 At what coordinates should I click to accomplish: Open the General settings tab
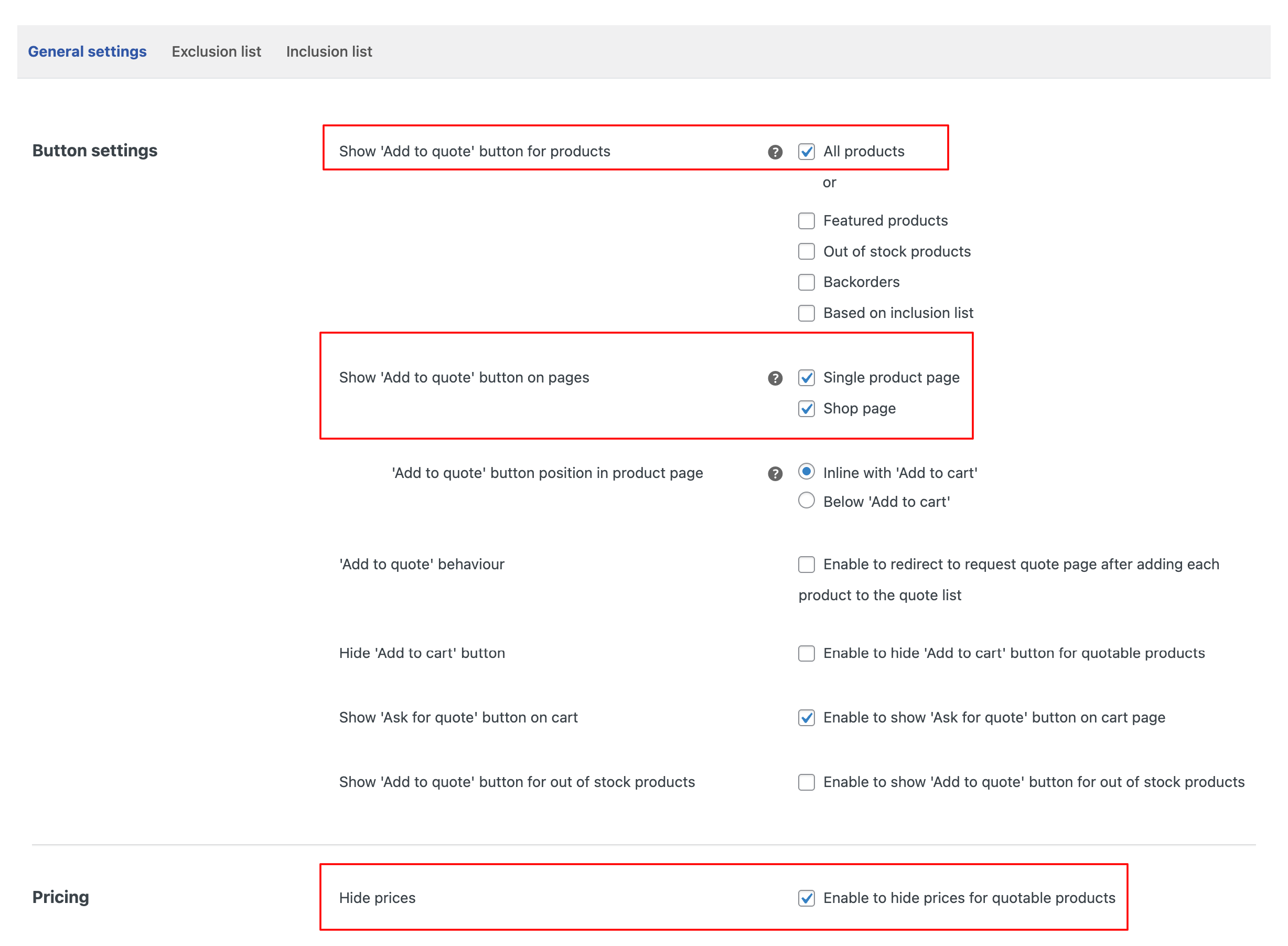coord(88,51)
